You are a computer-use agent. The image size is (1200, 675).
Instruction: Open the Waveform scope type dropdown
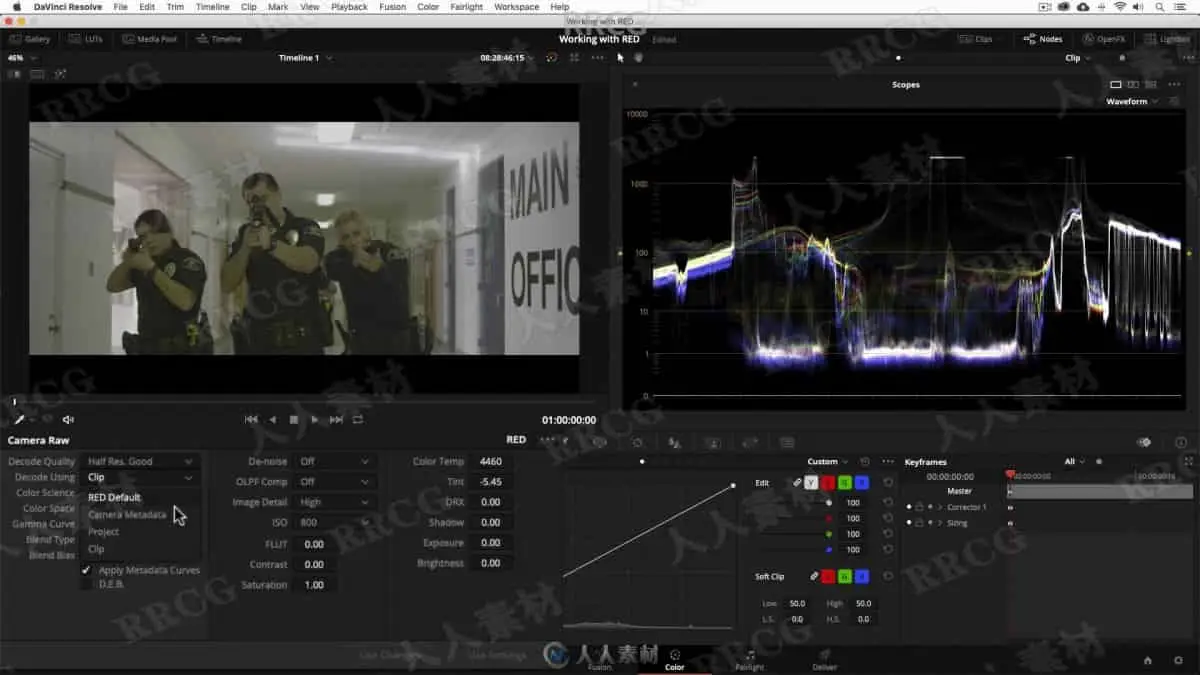(x=1132, y=101)
